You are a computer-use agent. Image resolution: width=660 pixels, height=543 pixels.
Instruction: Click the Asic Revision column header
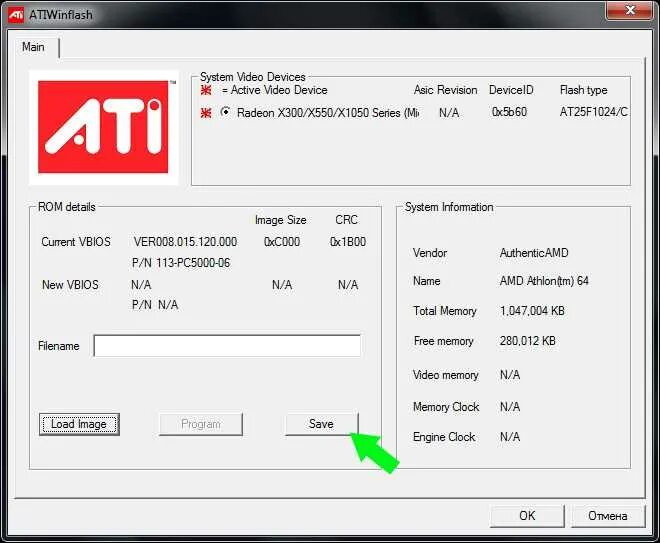445,90
